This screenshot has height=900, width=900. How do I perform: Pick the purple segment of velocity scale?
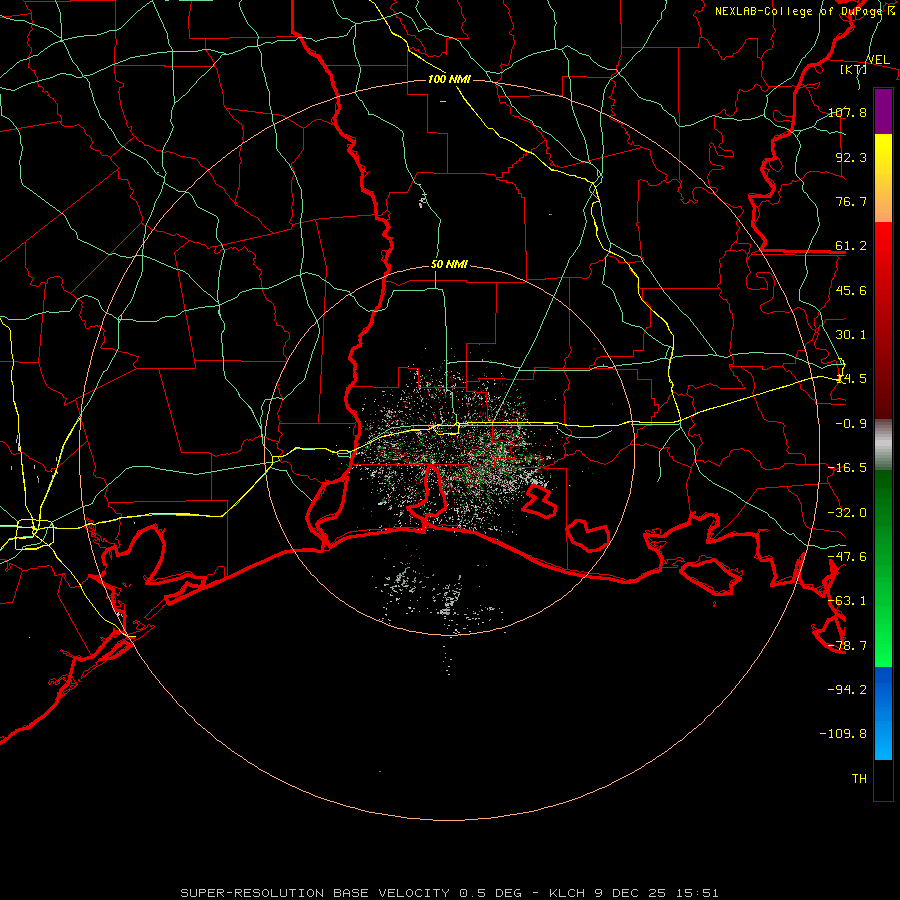[x=883, y=112]
